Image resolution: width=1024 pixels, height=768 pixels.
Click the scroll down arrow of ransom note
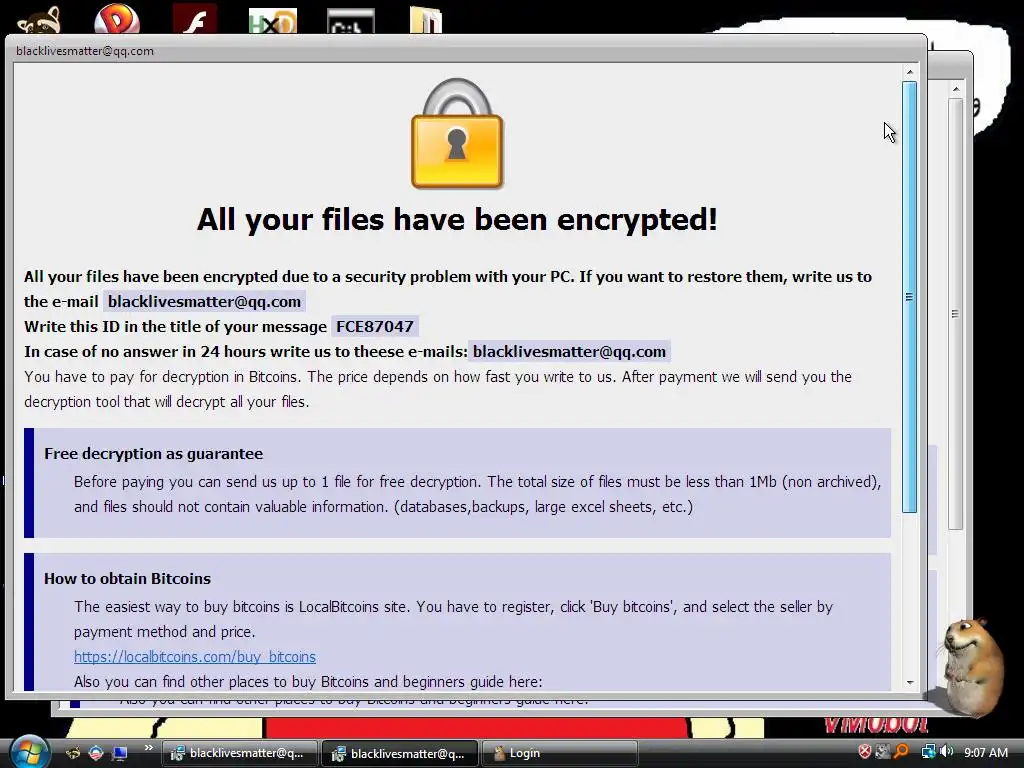click(910, 682)
